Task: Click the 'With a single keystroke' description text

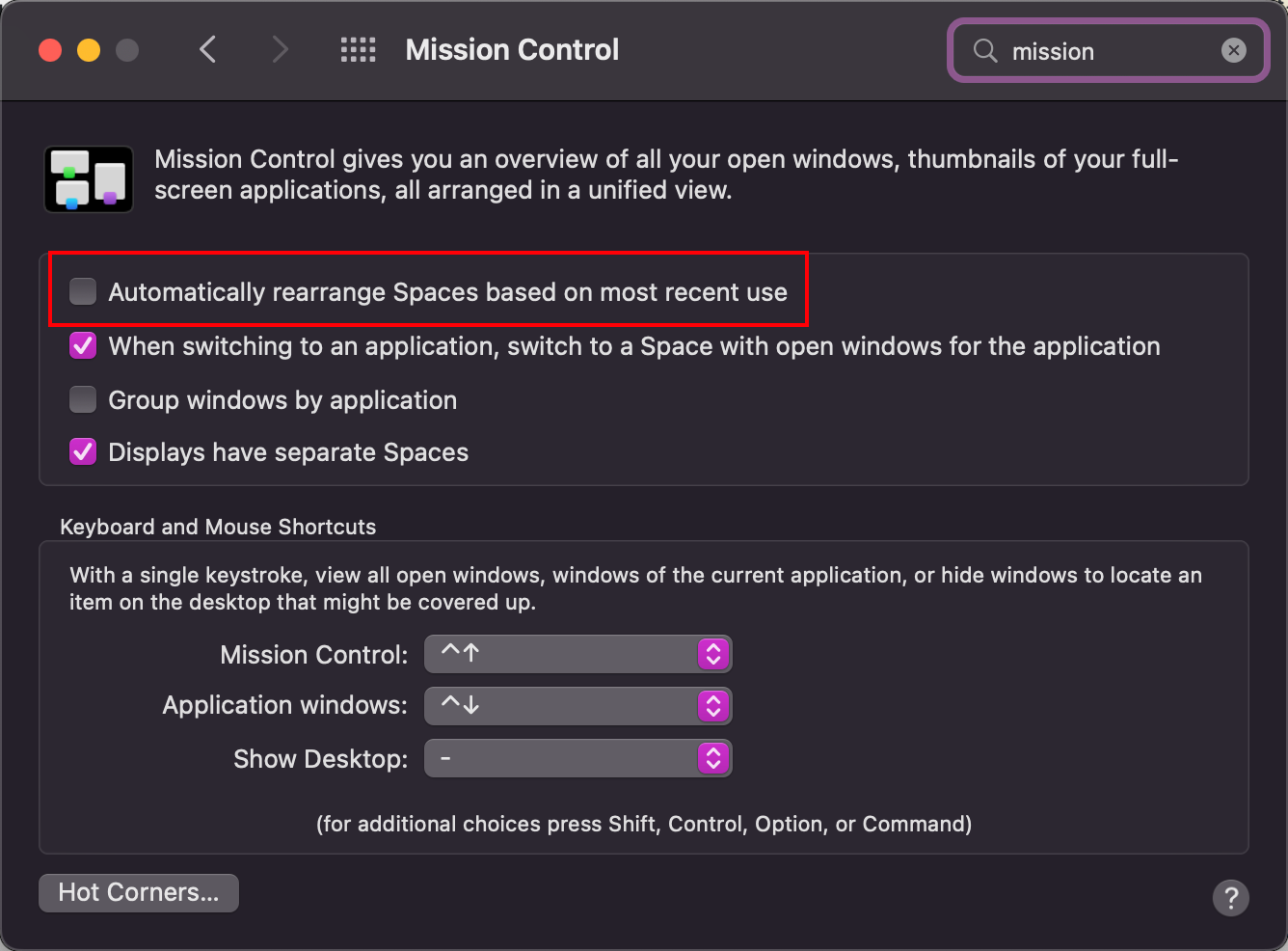Action: 635,588
